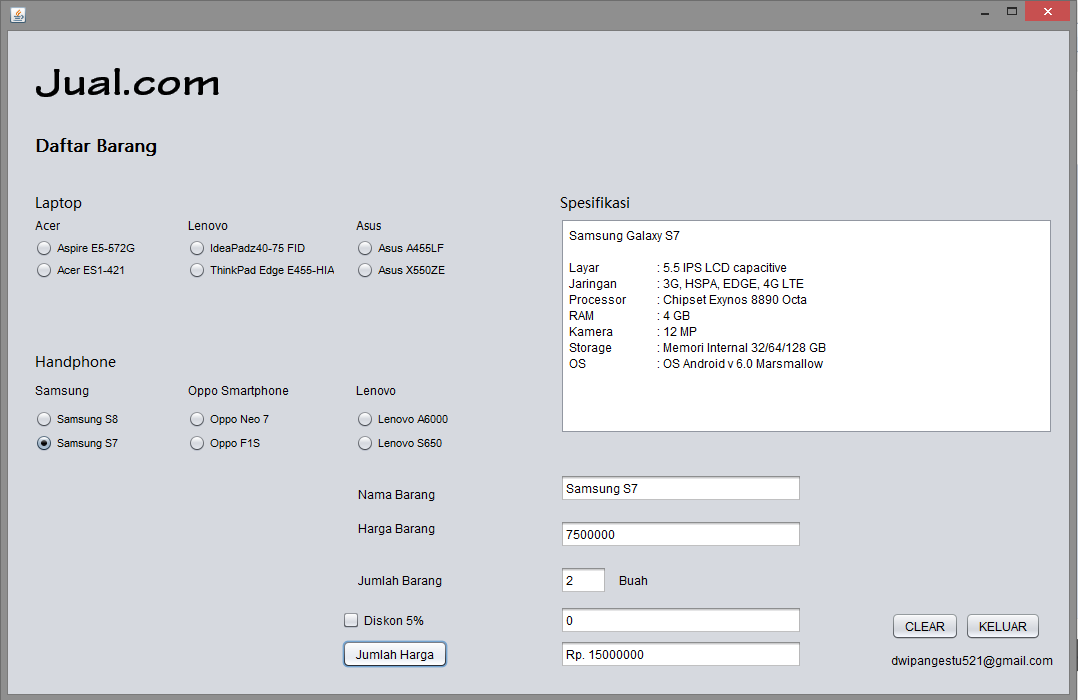
Task: Click the Jaringan 3G, HSPA, EDGE, 4G LTE line
Action: 686,284
